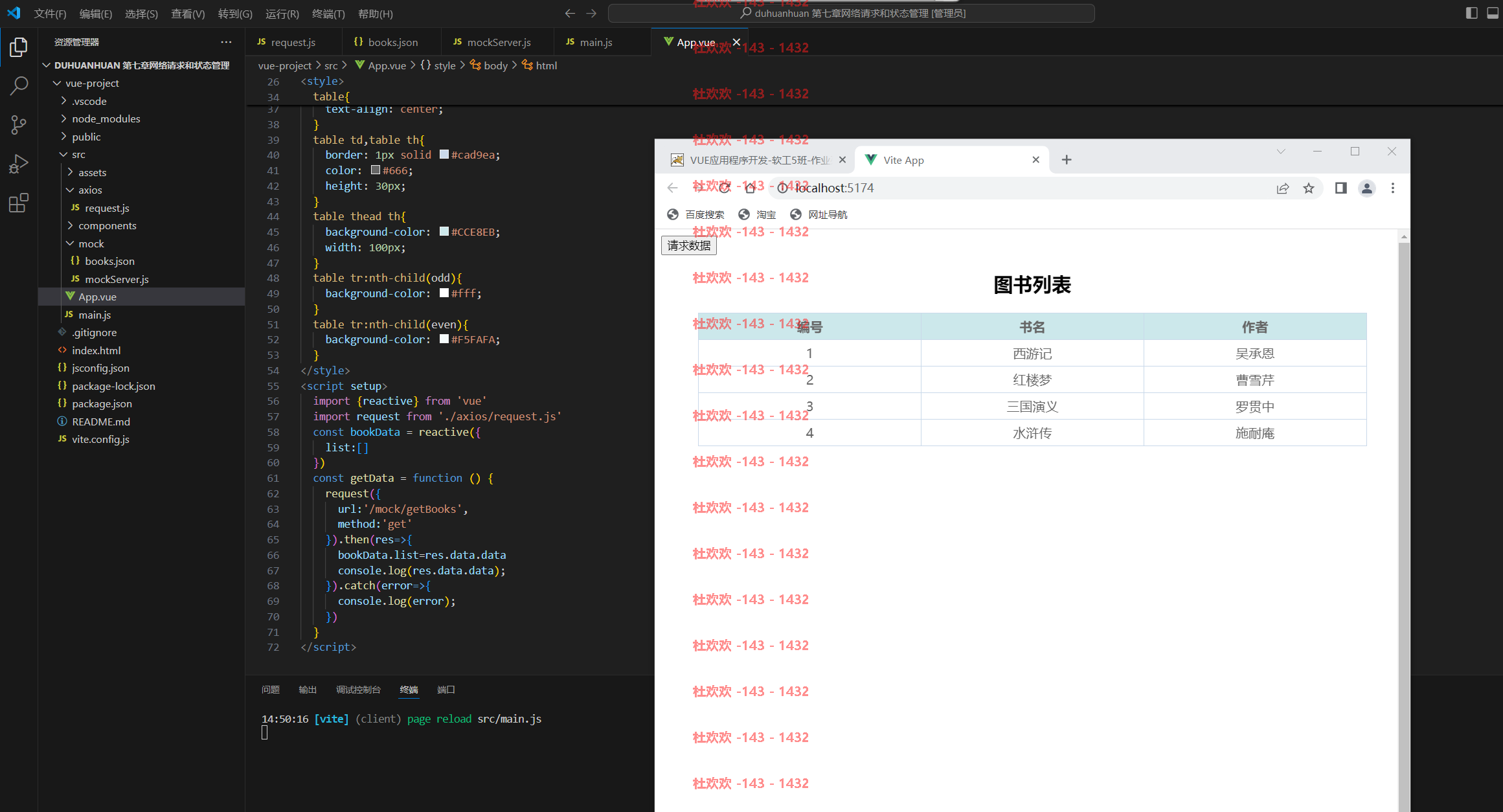Switch to 问题 panel tab

click(271, 690)
